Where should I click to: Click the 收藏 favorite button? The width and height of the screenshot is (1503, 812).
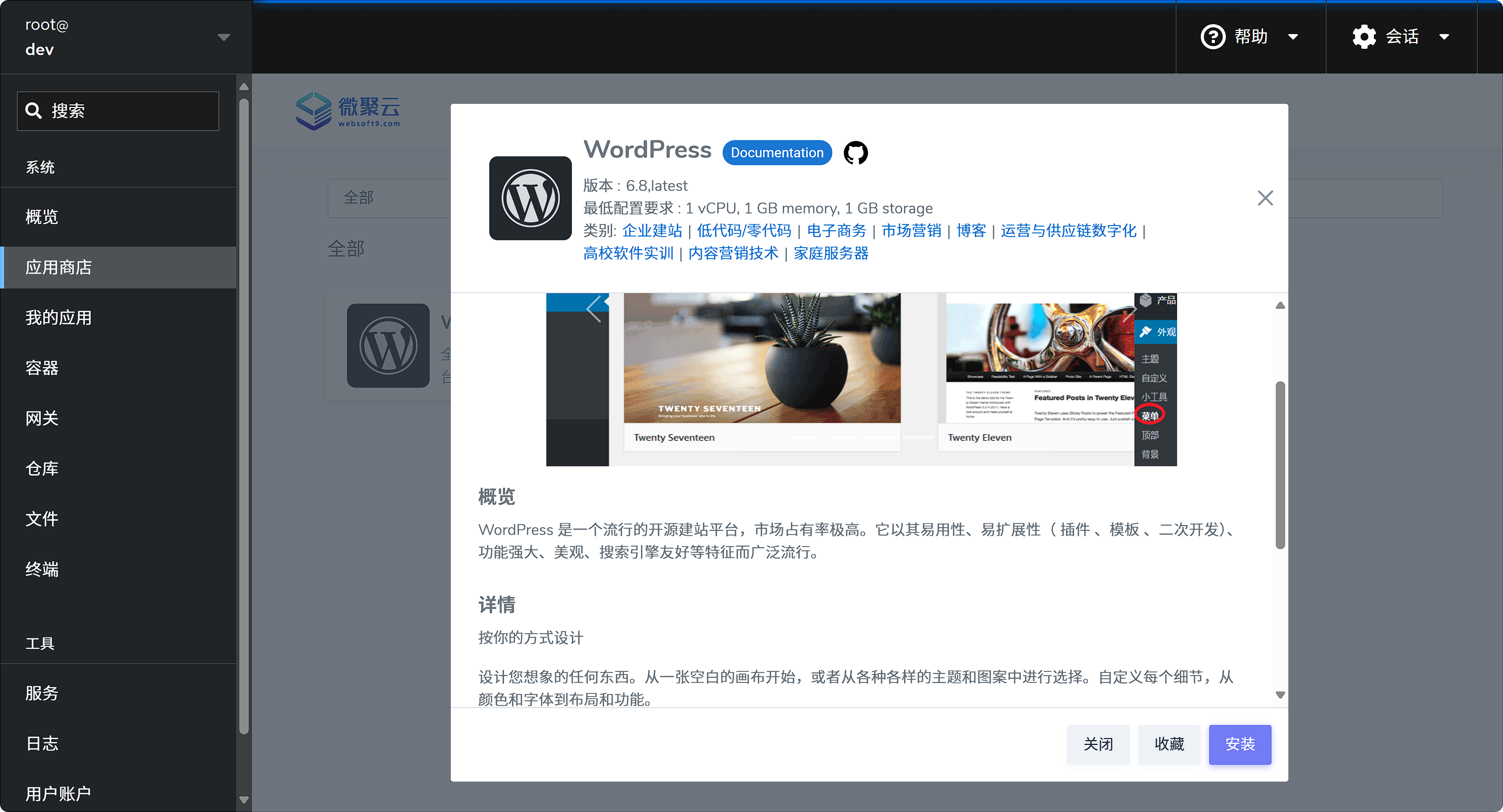click(x=1168, y=744)
